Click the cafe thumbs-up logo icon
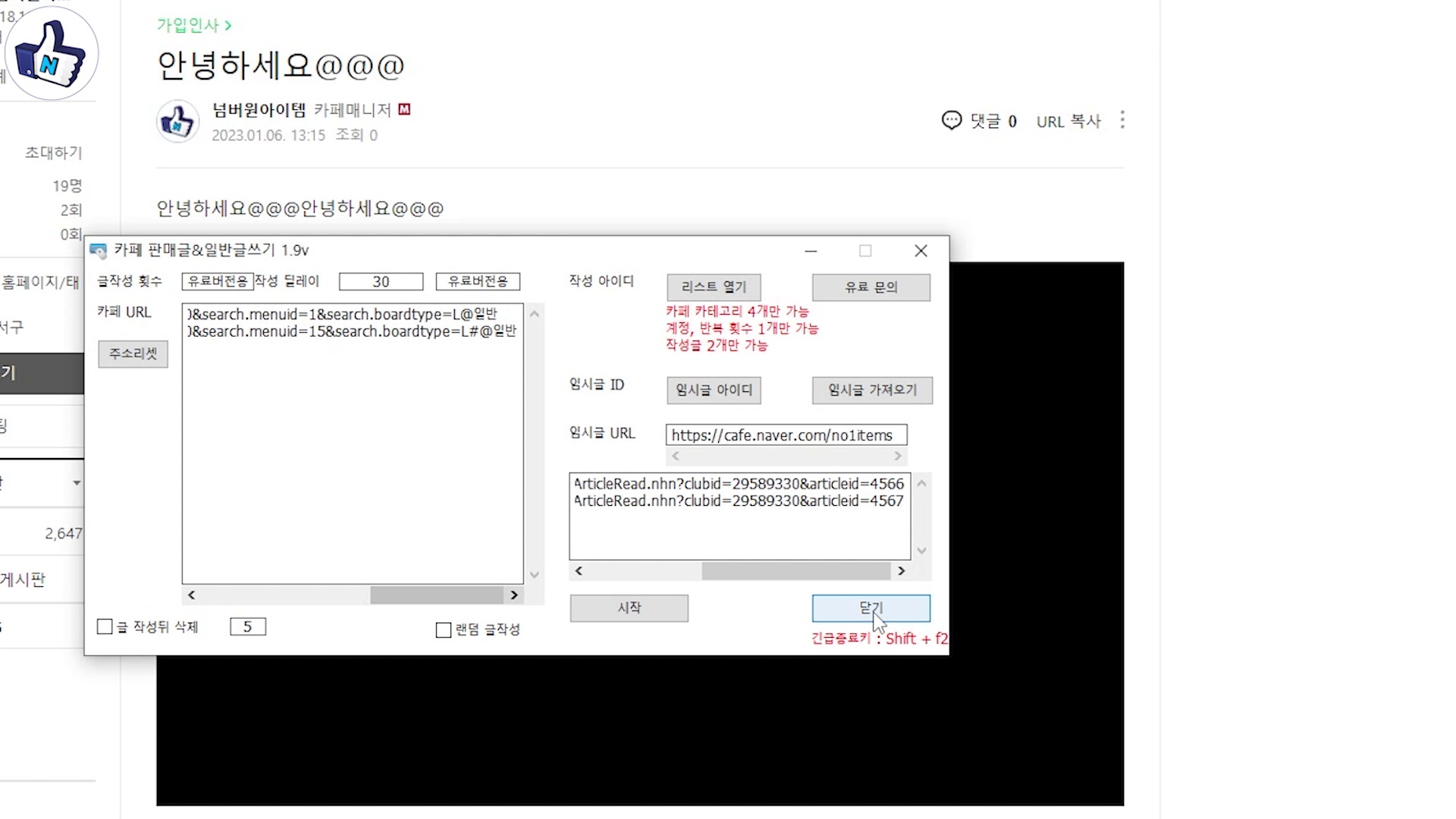The image size is (1456, 819). click(52, 55)
